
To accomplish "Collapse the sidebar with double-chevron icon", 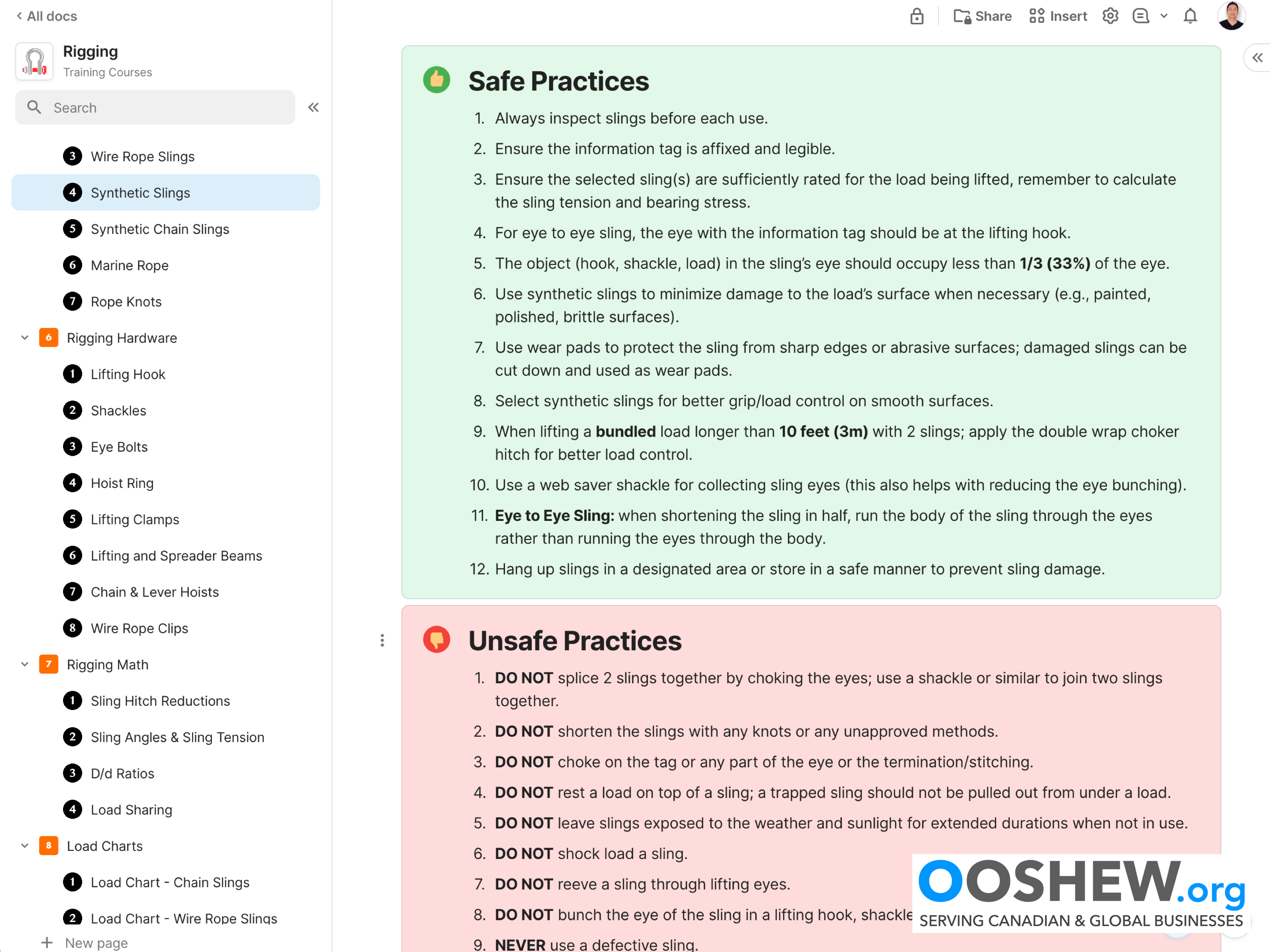I will tap(314, 107).
